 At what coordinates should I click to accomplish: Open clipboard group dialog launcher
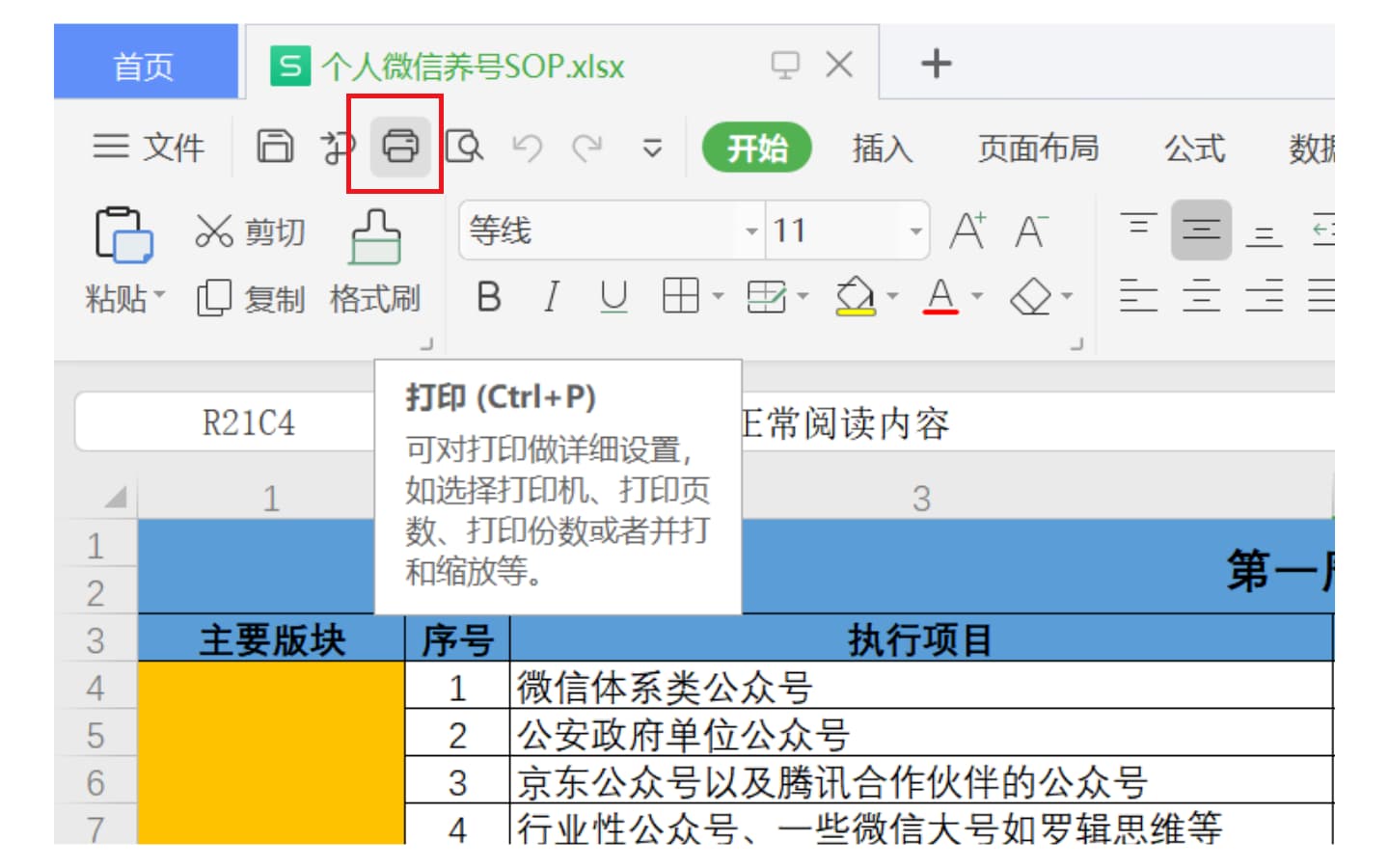[x=426, y=343]
